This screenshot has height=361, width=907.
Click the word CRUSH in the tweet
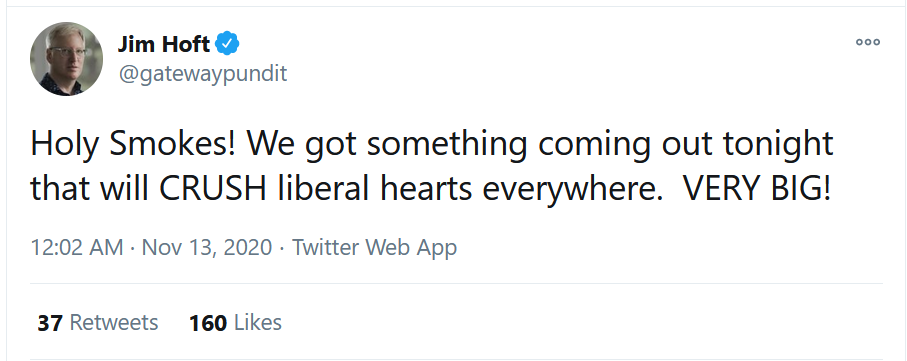[x=213, y=189]
